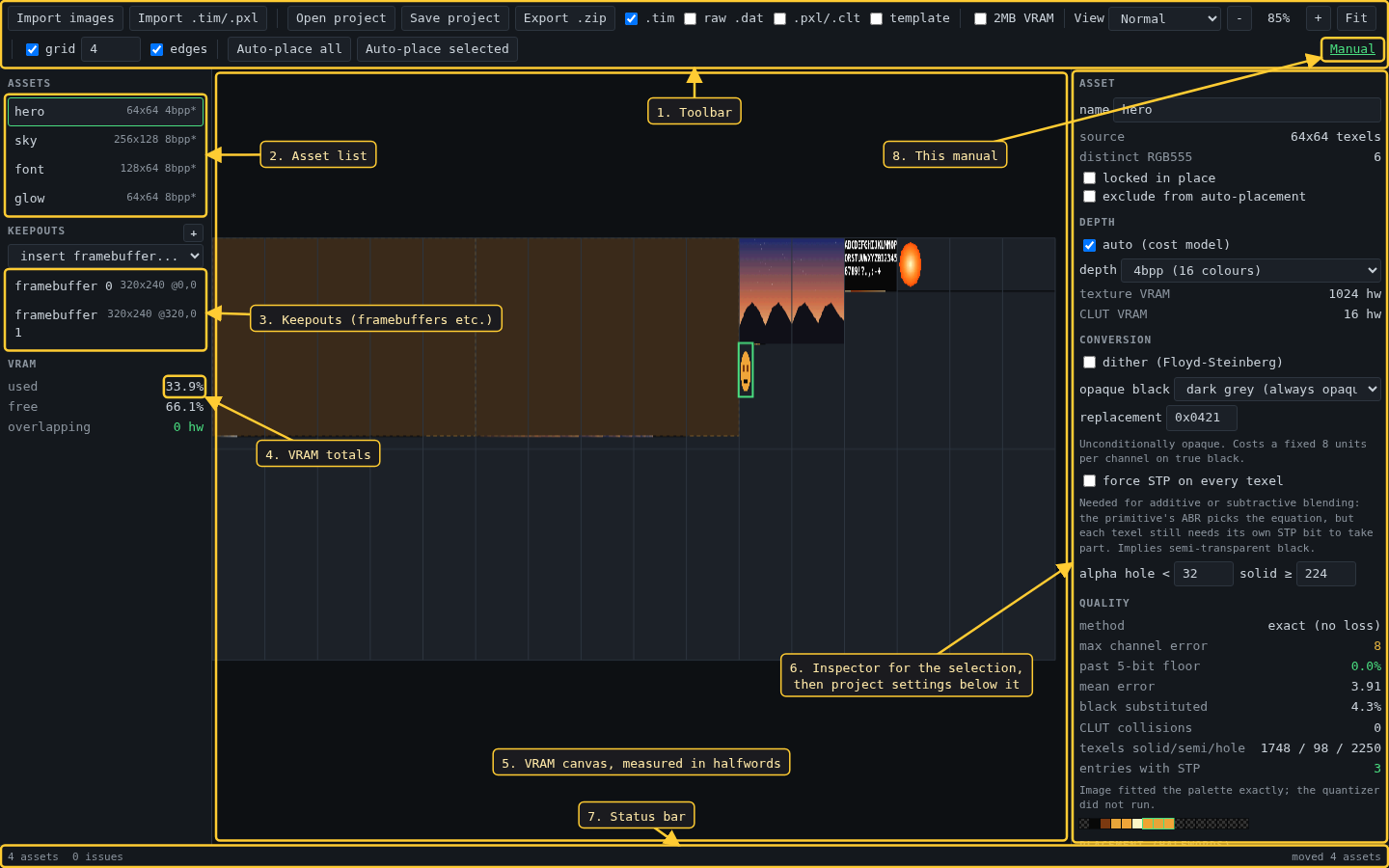Select the font texture on VRAM canvas
The image size is (1389, 868).
tap(870, 265)
